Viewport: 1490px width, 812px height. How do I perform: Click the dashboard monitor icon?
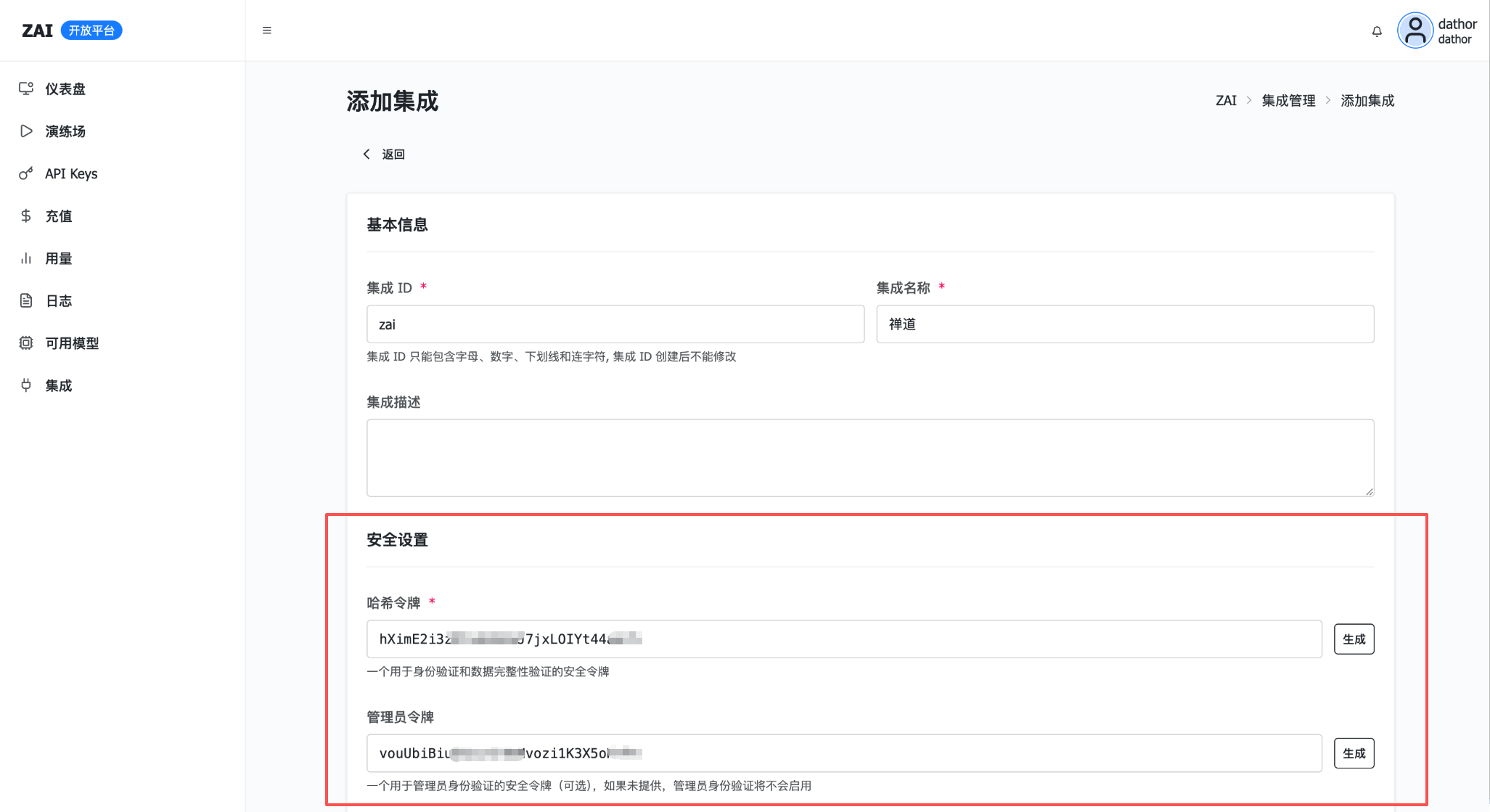[x=26, y=89]
